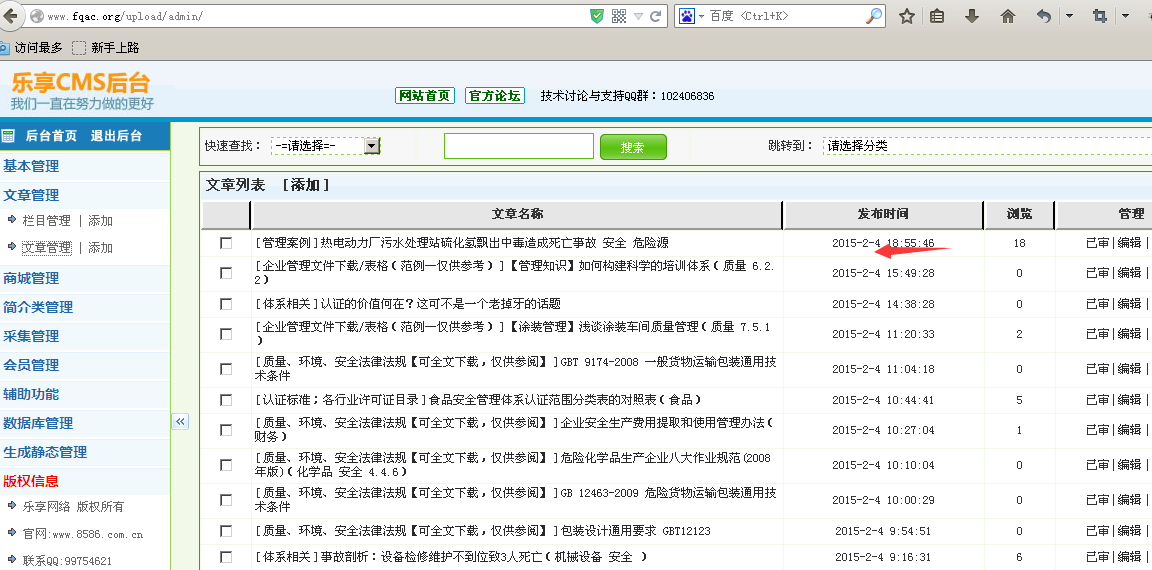Click the 官网:www.8586.com.cn link
This screenshot has width=1152, height=570.
point(82,534)
